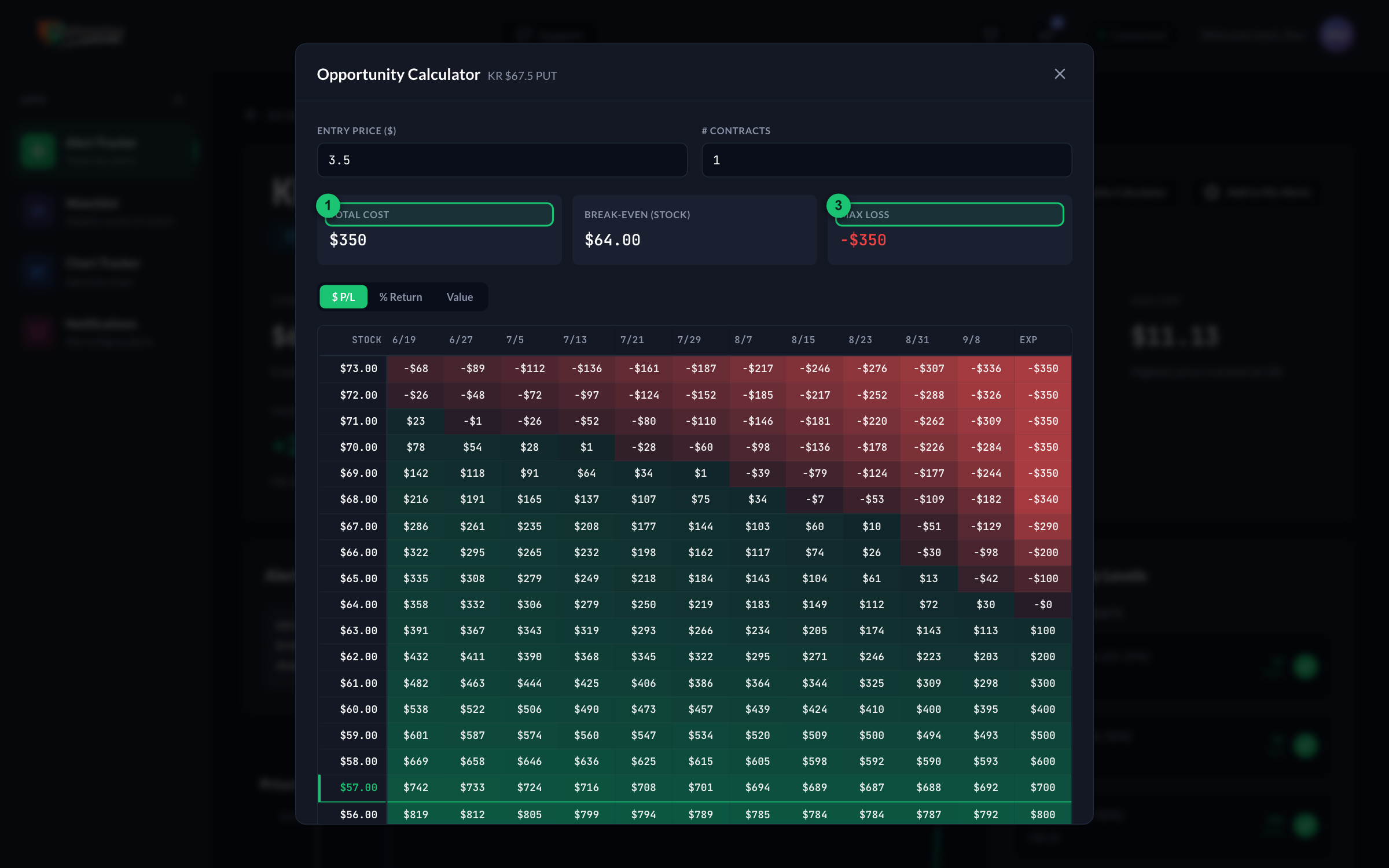The width and height of the screenshot is (1389, 868).
Task: Click the KR $67.5 PUT subtitle
Action: (522, 76)
